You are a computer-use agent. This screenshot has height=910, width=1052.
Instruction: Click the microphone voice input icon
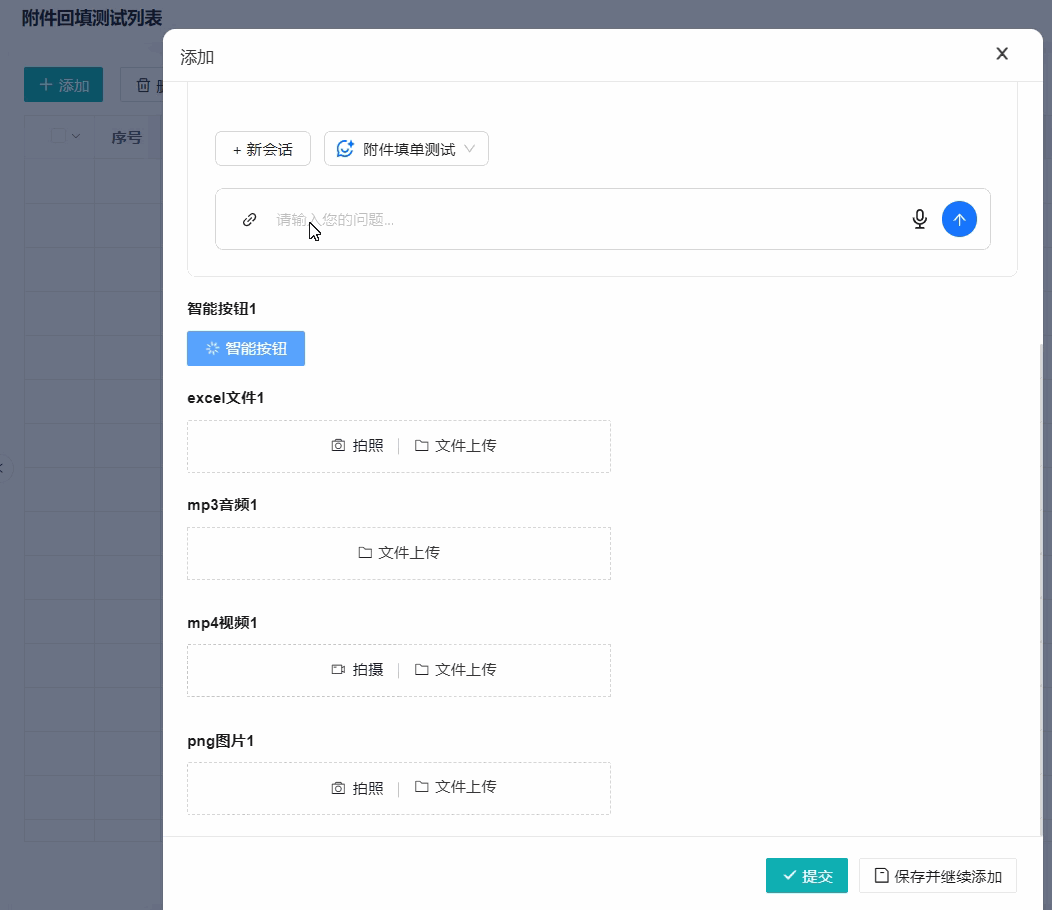coord(920,220)
